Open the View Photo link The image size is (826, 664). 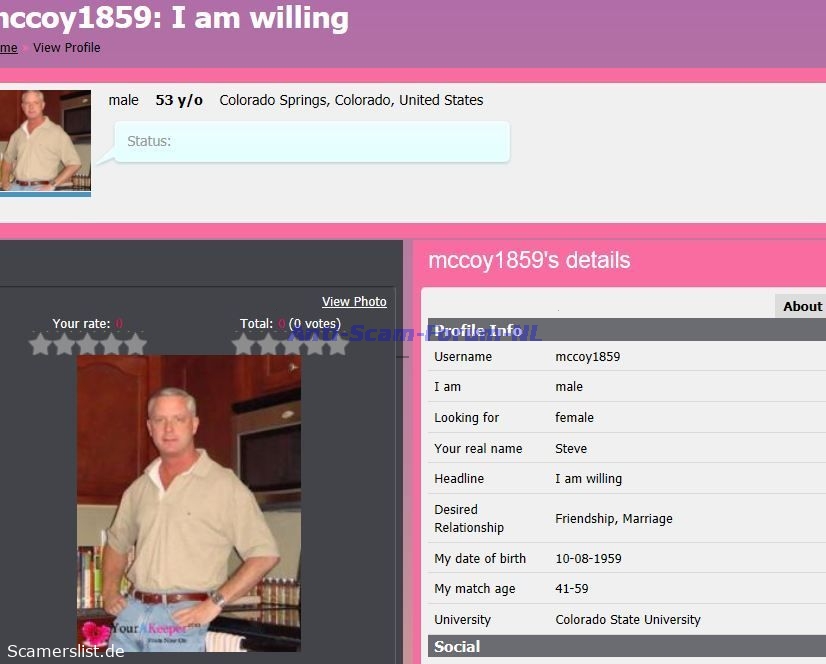354,301
